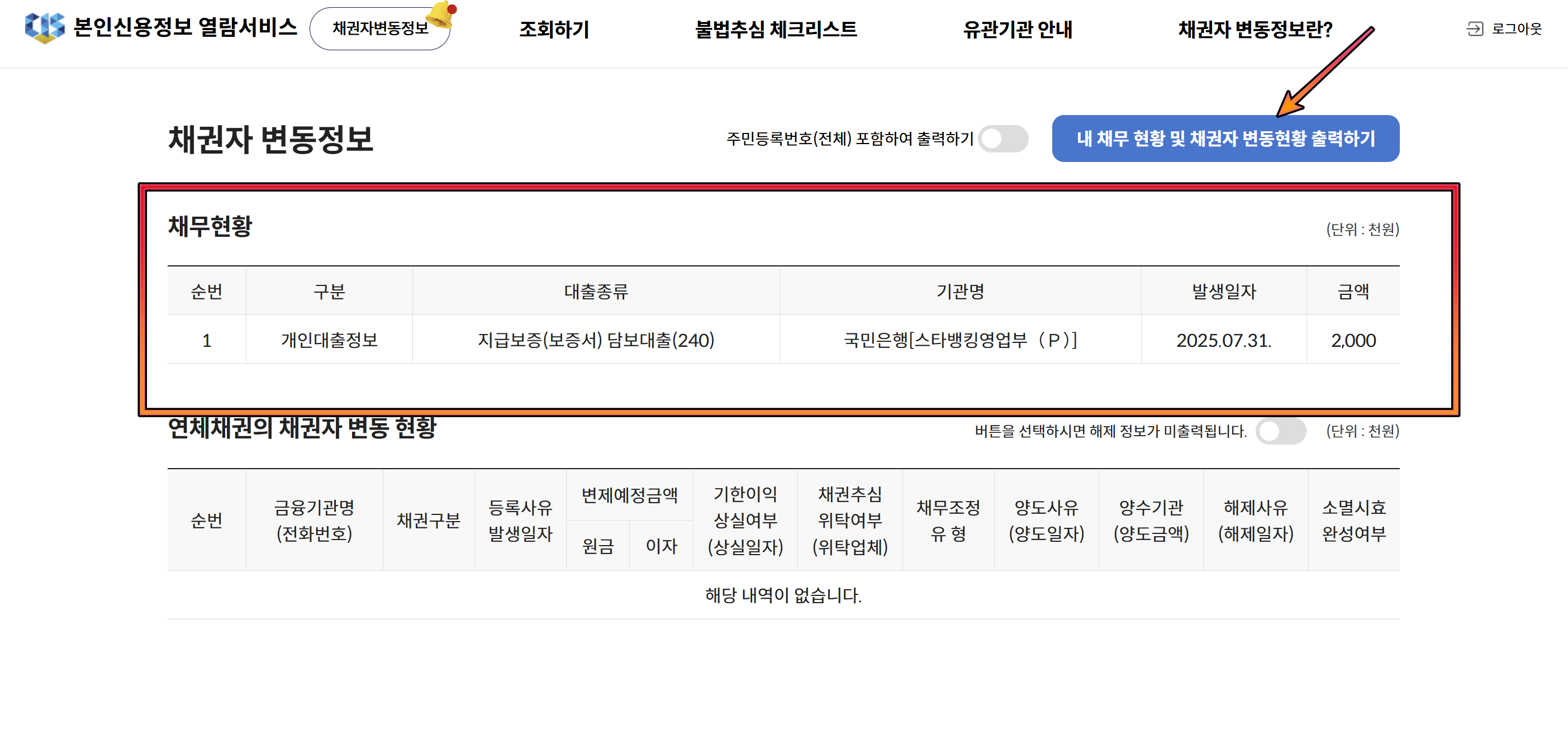This screenshot has width=1568, height=754.
Task: Open the 조회하기 menu
Action: (x=553, y=29)
